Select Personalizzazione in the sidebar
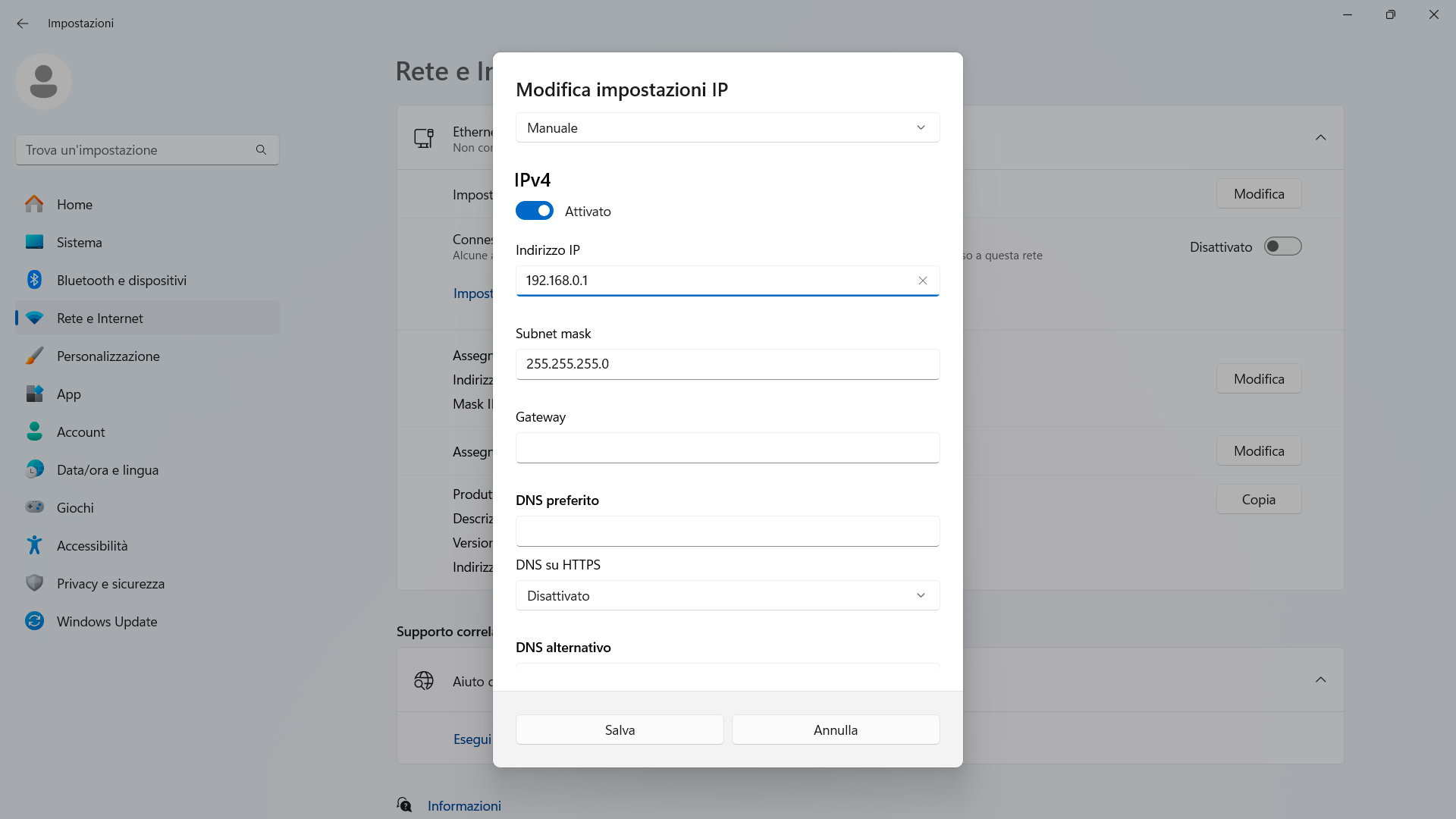Screen dimensions: 1456x819 [x=108, y=356]
